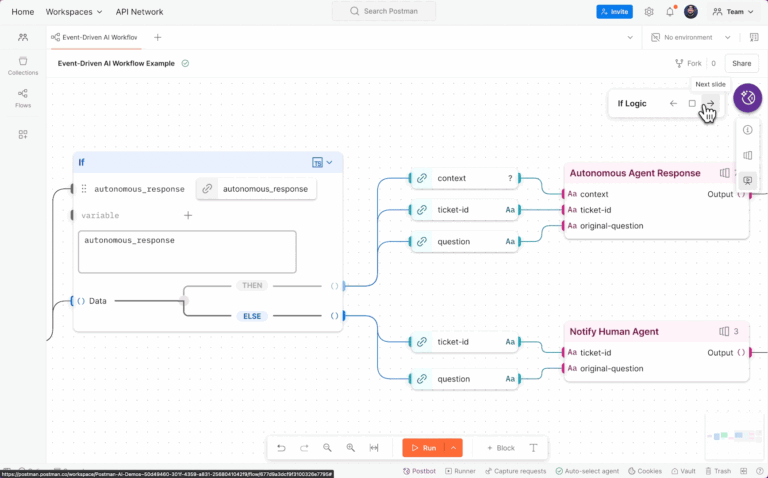
Task: Fit the flow to view width
Action: point(374,448)
